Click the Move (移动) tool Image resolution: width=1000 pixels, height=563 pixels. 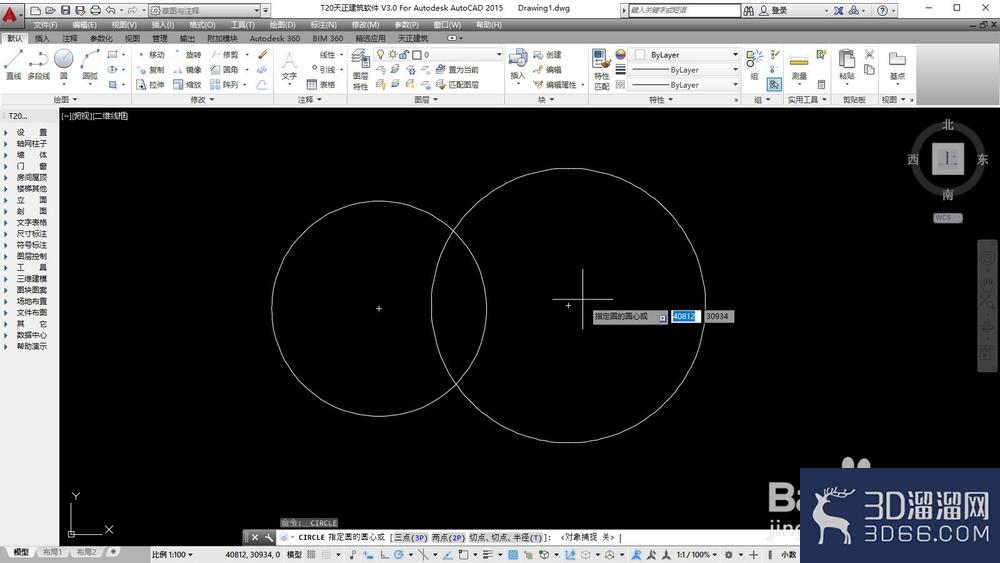[151, 55]
